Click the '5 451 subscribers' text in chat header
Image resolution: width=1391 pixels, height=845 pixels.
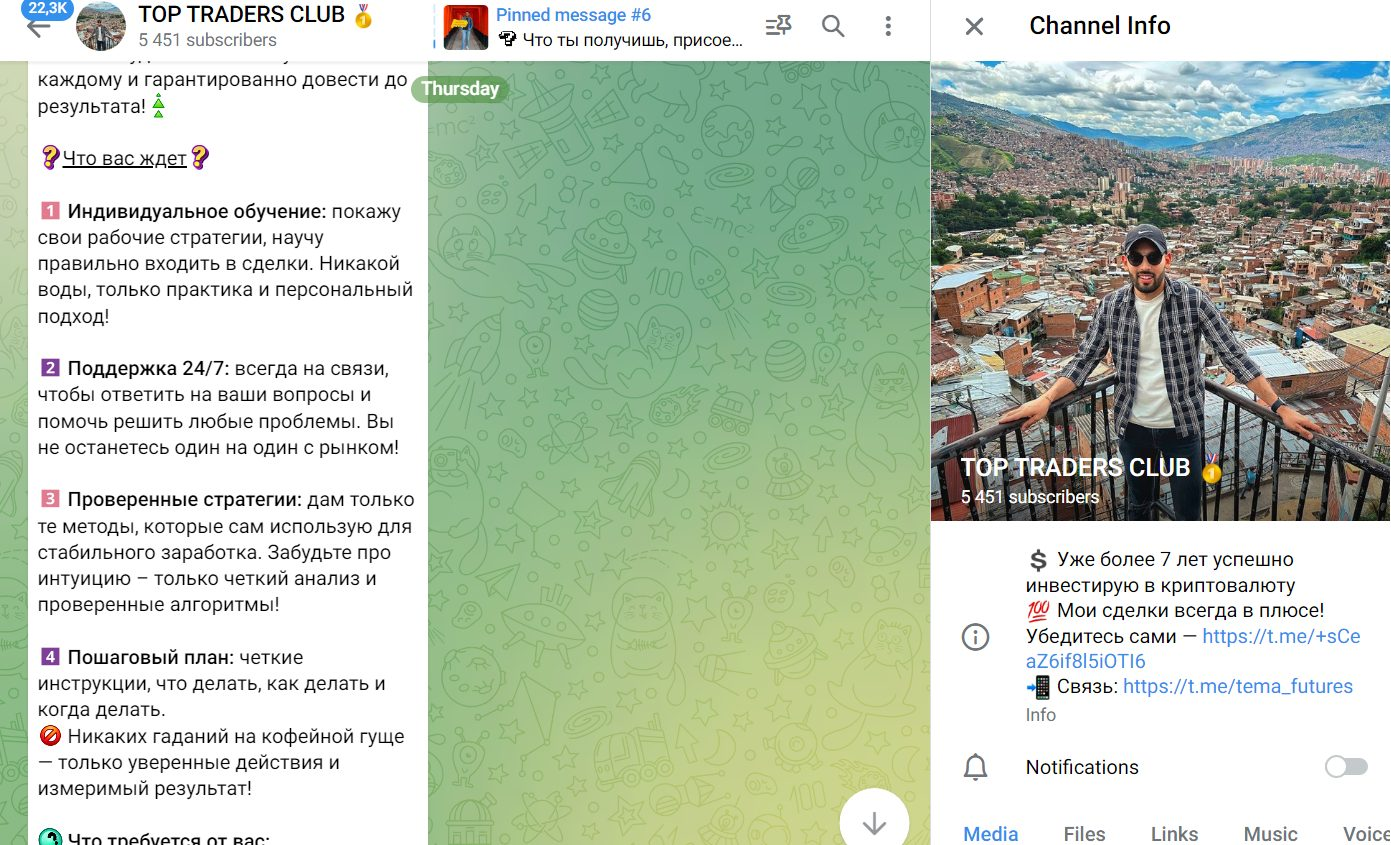(208, 40)
